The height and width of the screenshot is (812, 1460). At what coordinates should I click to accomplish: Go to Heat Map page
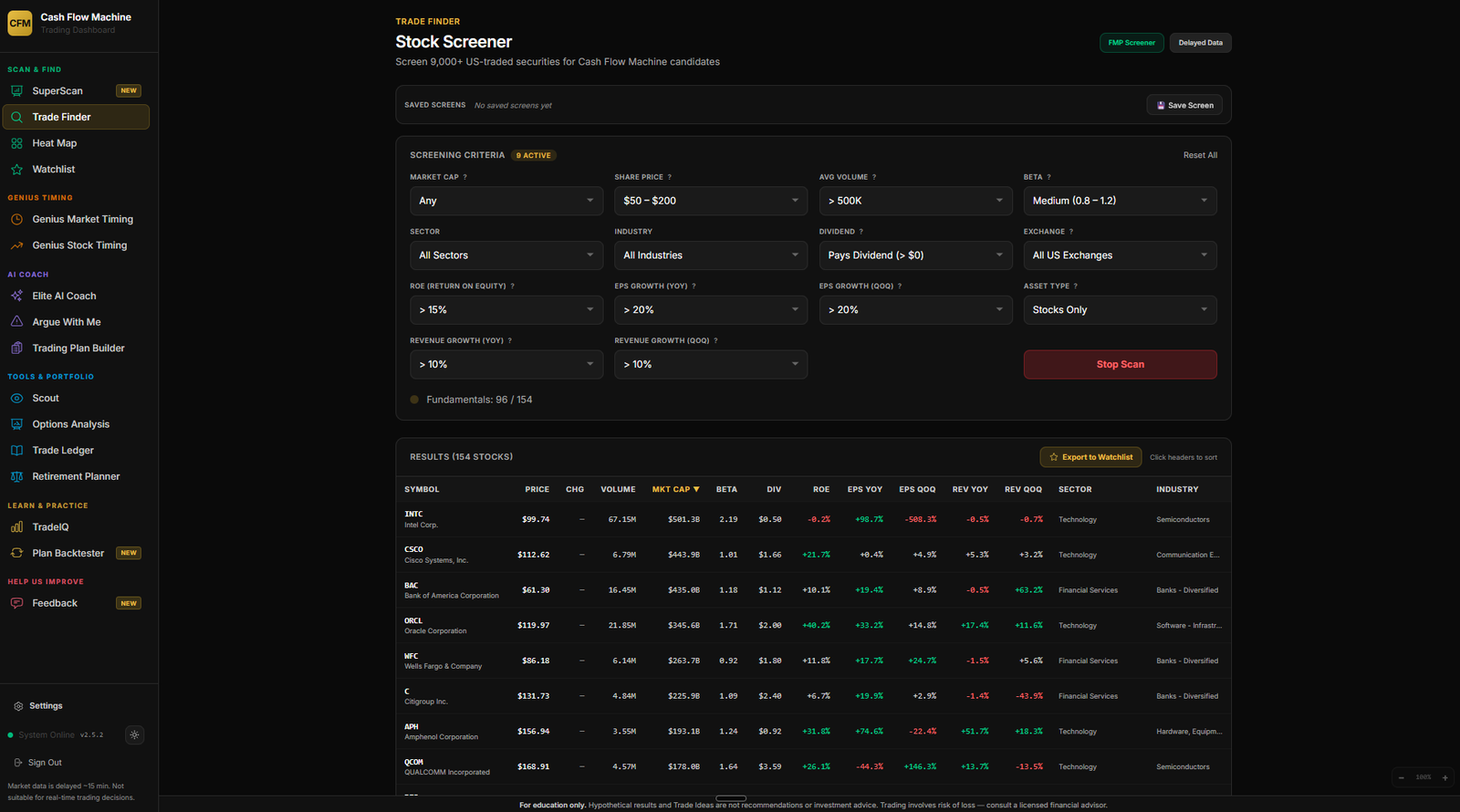[76, 143]
